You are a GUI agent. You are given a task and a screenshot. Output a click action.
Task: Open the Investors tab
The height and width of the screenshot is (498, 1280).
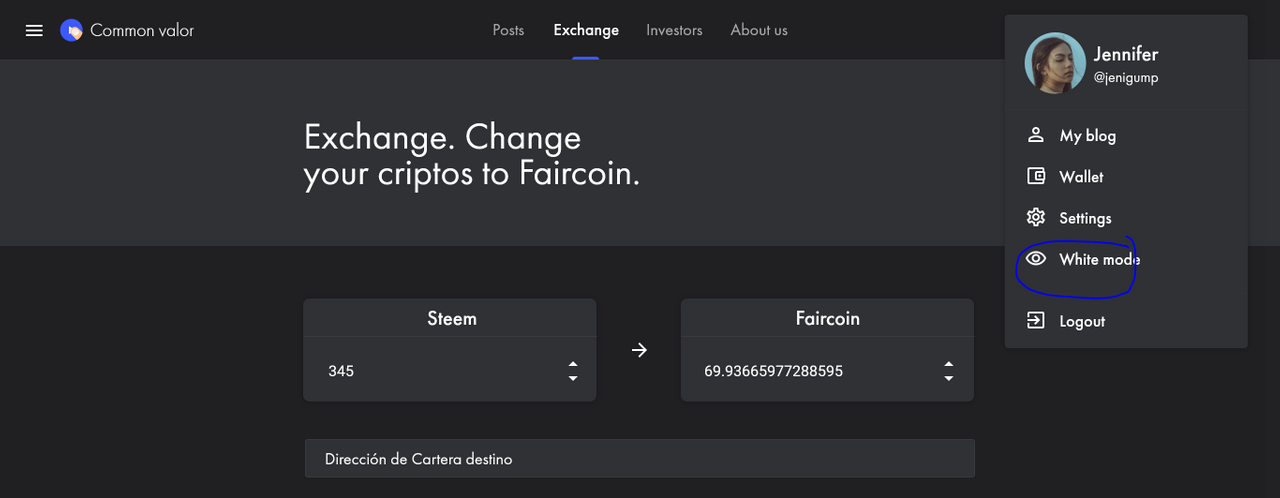(x=674, y=30)
